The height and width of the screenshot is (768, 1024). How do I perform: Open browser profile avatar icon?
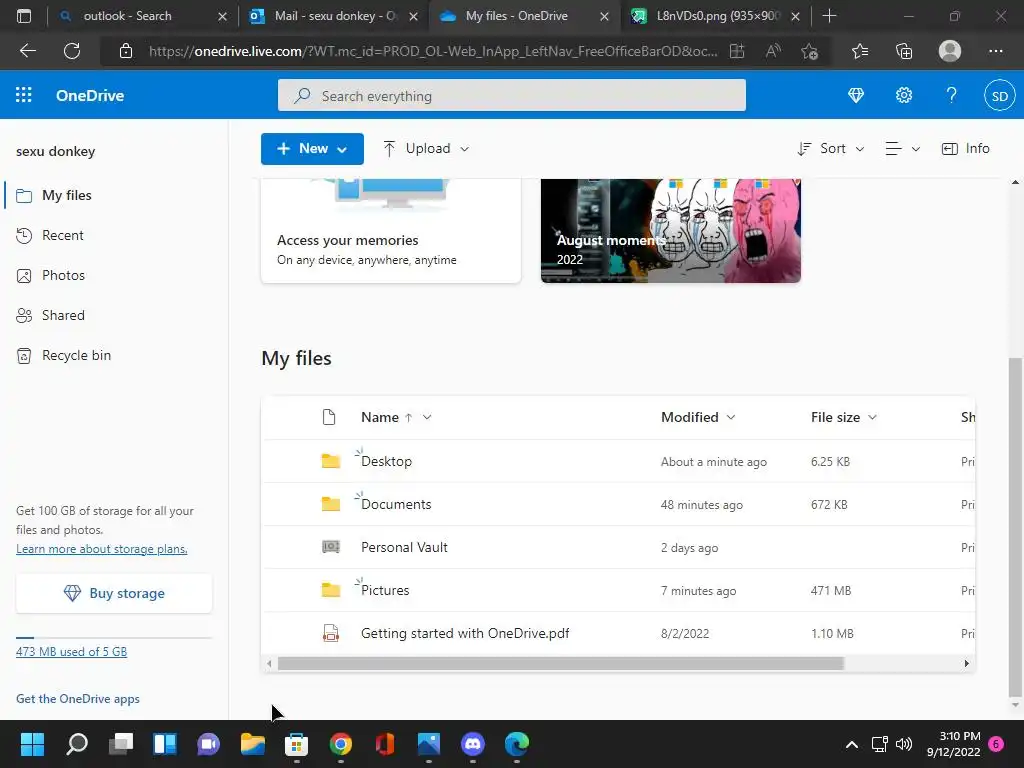point(950,51)
